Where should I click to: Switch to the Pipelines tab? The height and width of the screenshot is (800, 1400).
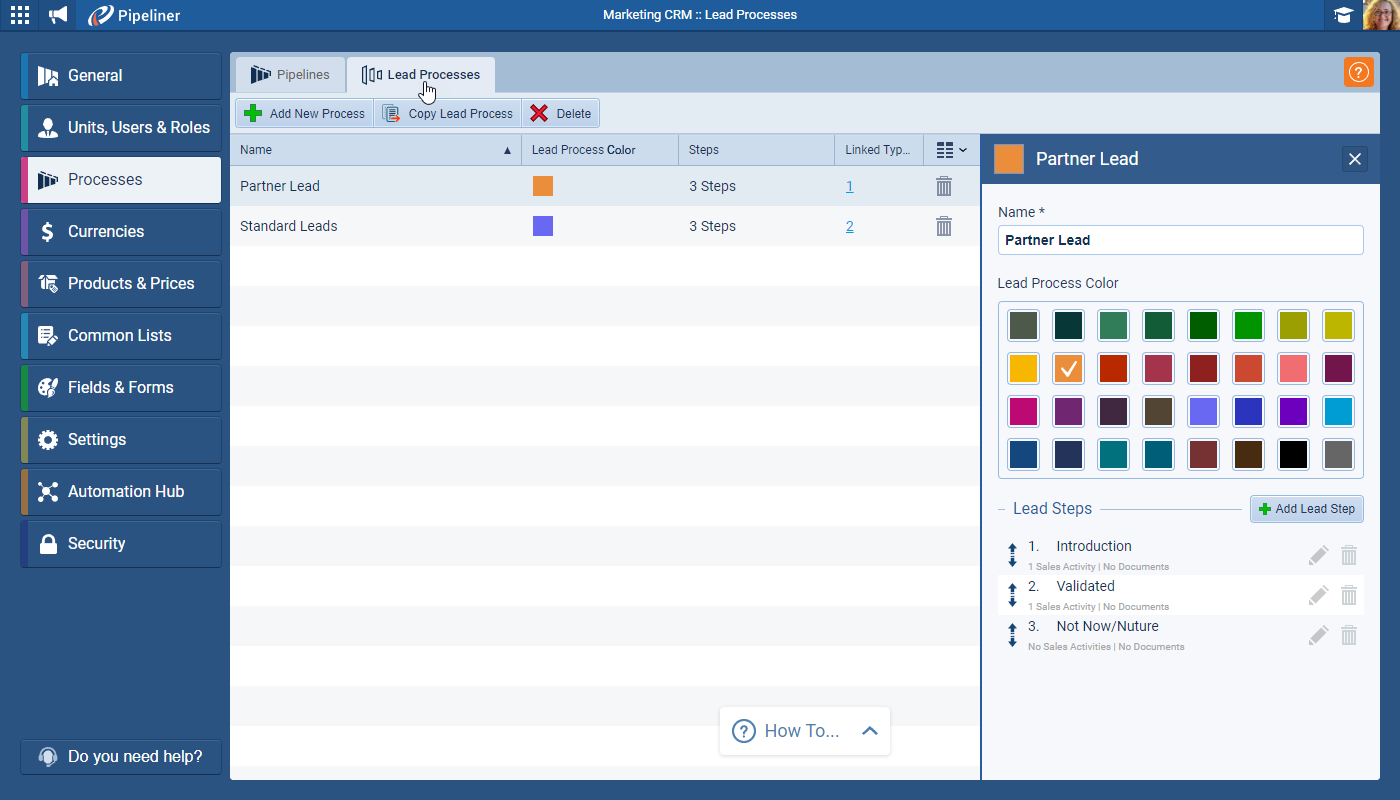pos(291,75)
